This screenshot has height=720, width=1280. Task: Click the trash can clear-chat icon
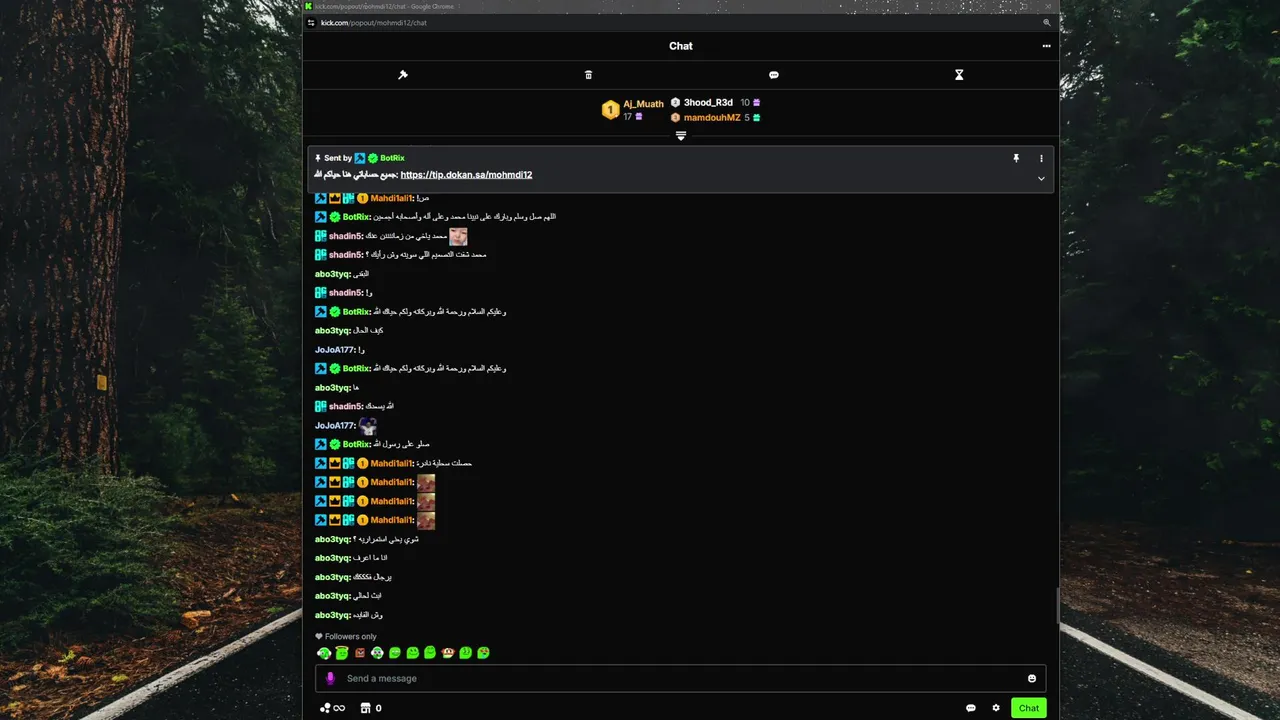(588, 75)
